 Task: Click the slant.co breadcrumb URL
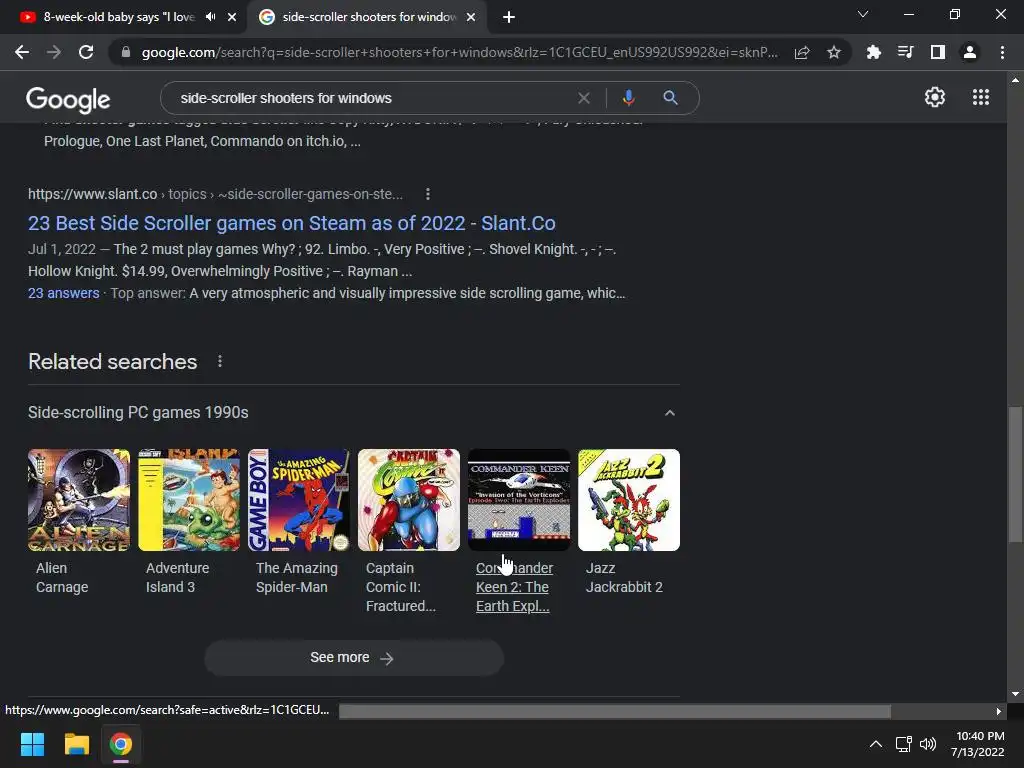pos(216,194)
